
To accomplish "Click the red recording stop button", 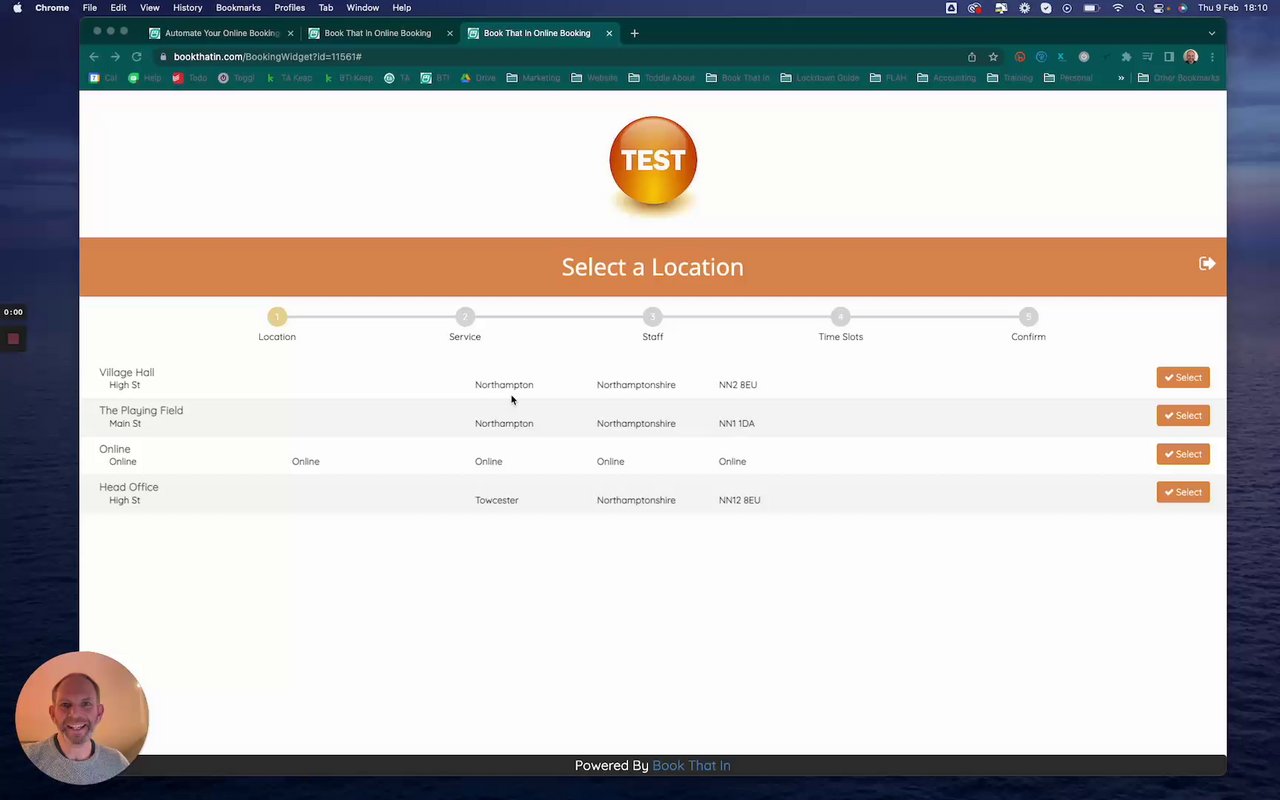I will click(13, 339).
